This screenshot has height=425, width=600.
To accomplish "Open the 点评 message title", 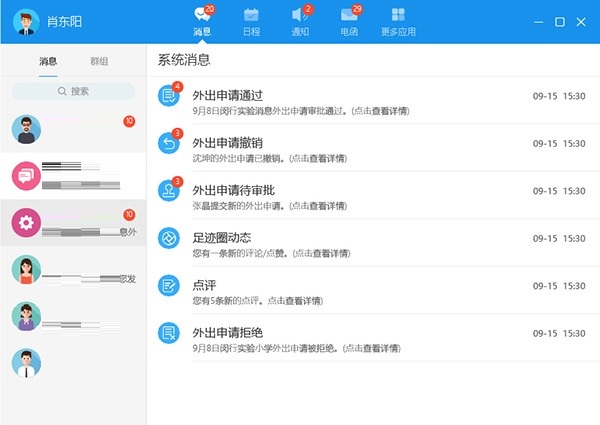I will [x=204, y=285].
